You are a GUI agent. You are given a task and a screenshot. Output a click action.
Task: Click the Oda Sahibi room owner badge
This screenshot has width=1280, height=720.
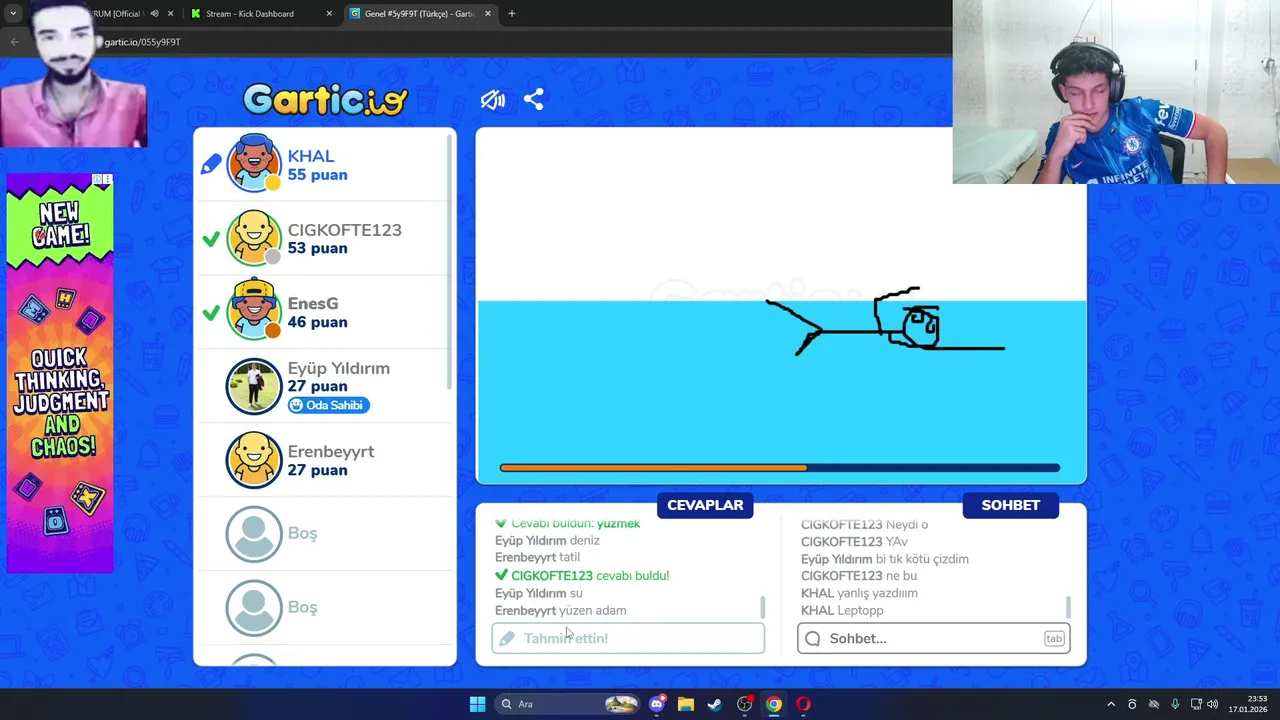click(x=329, y=405)
